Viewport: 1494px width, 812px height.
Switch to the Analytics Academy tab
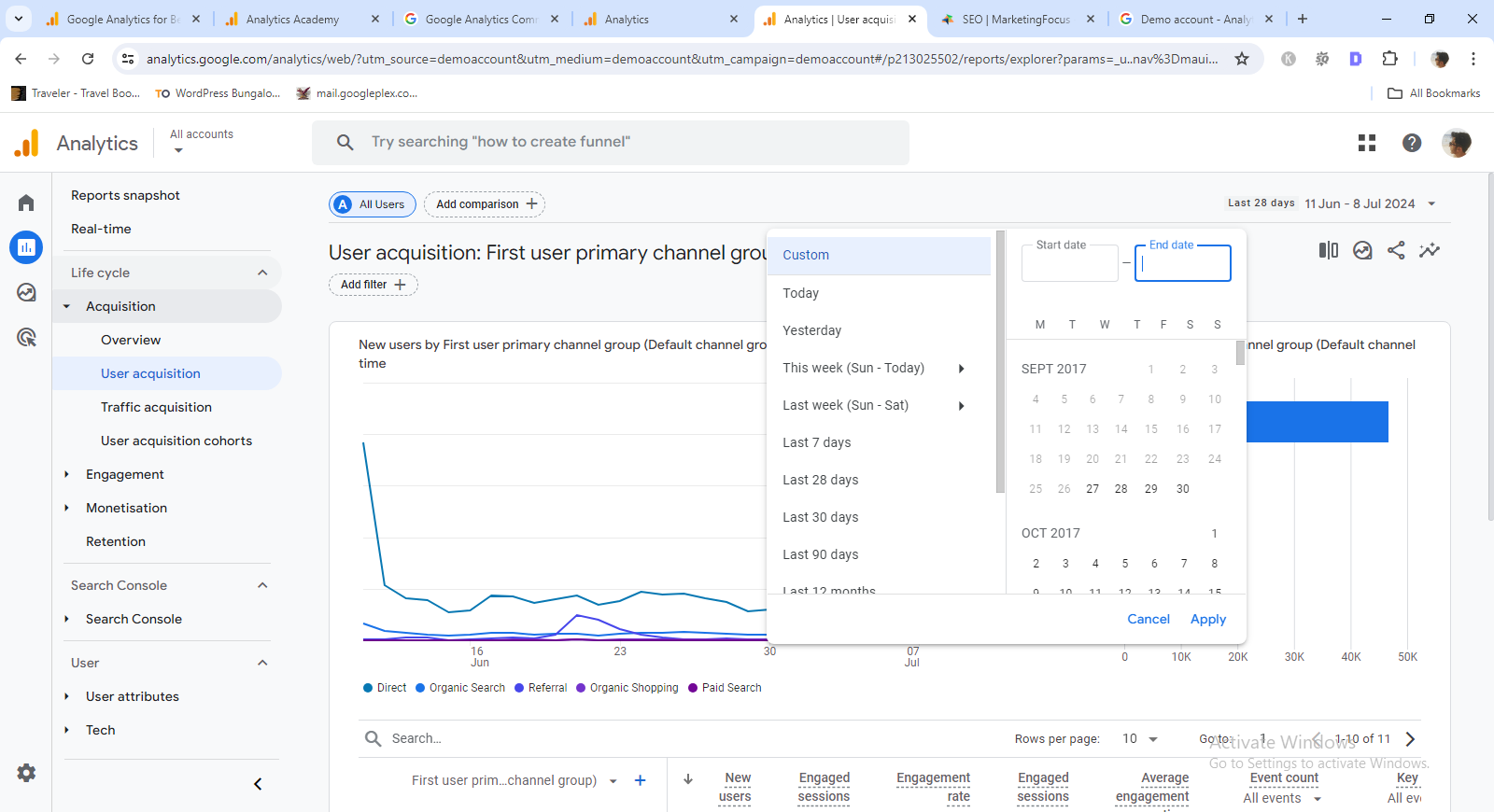point(302,19)
